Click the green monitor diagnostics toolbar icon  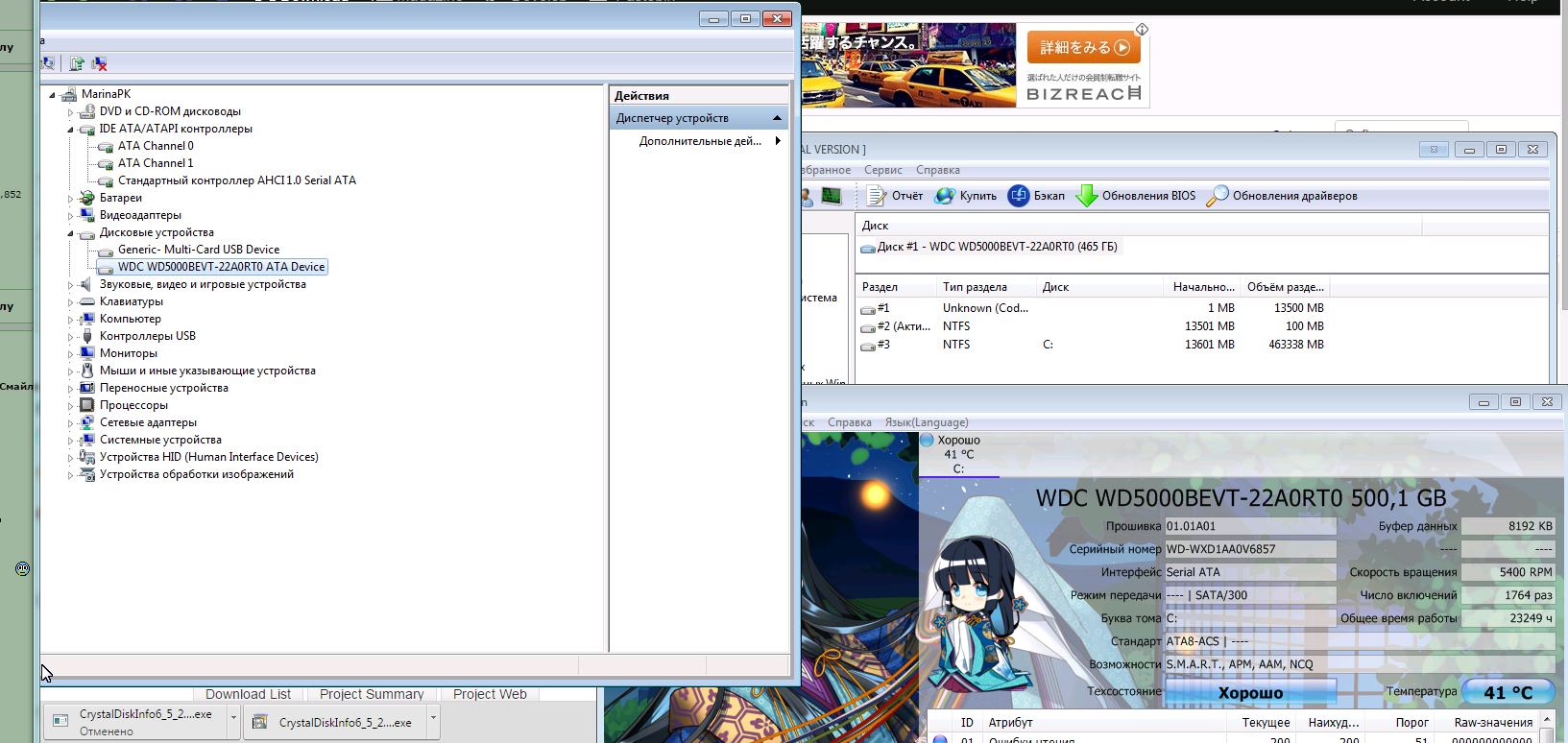(x=832, y=196)
